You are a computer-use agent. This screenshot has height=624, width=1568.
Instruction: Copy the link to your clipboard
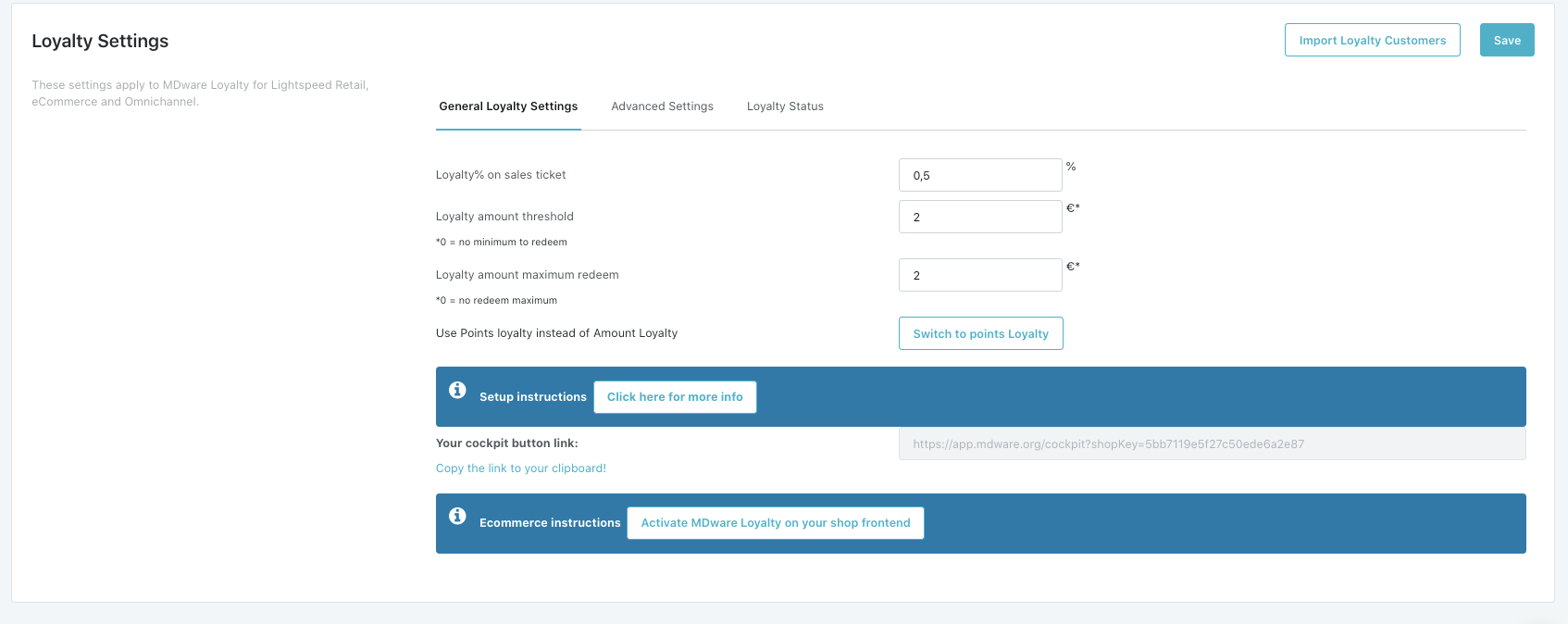521,468
